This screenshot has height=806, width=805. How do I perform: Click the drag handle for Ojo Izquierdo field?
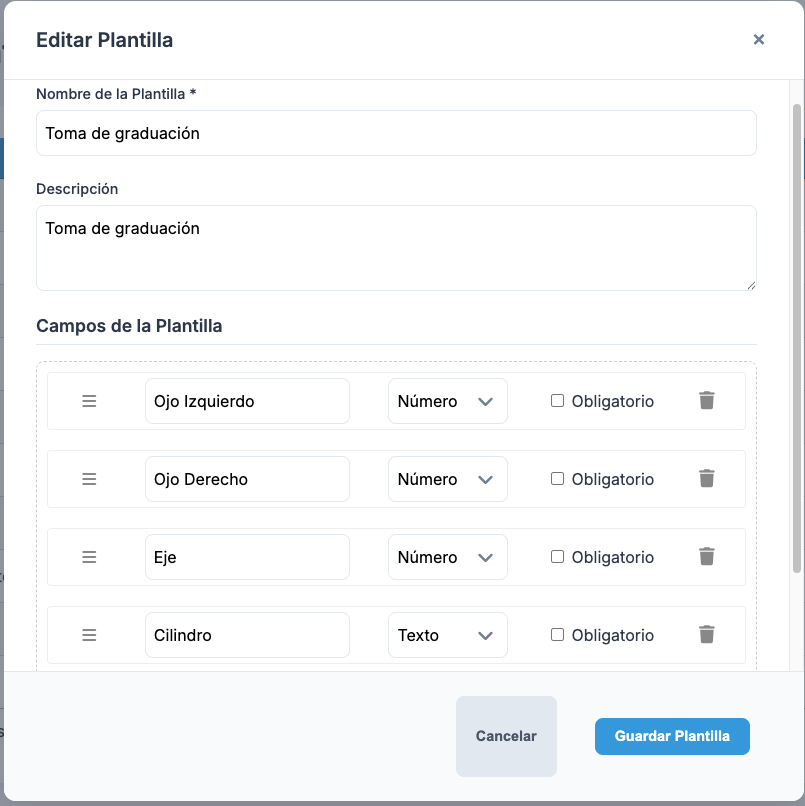coord(89,400)
